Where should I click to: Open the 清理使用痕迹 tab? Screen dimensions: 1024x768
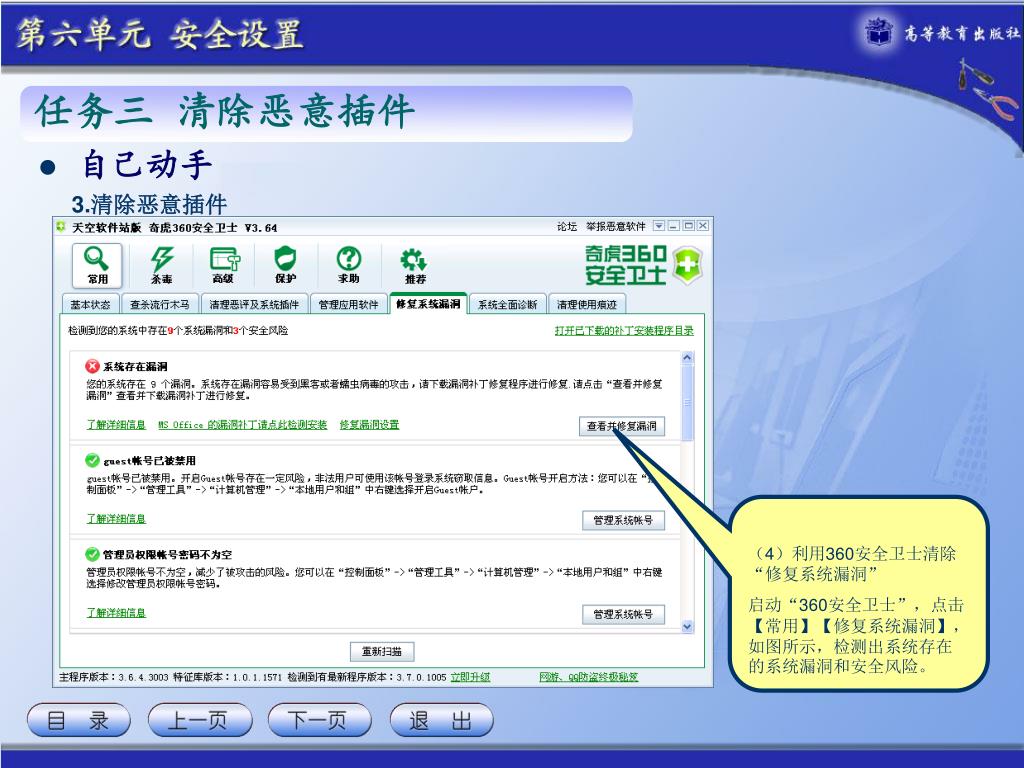coord(586,304)
